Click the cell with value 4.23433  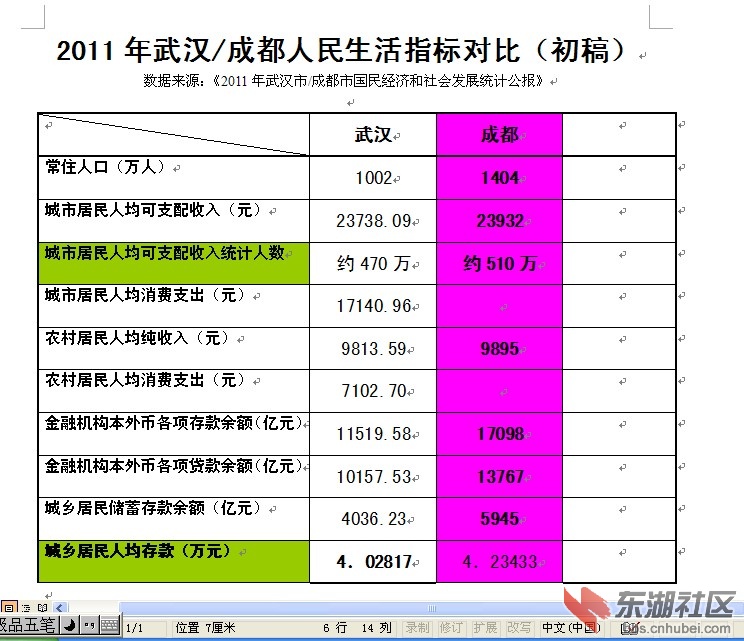pos(499,562)
